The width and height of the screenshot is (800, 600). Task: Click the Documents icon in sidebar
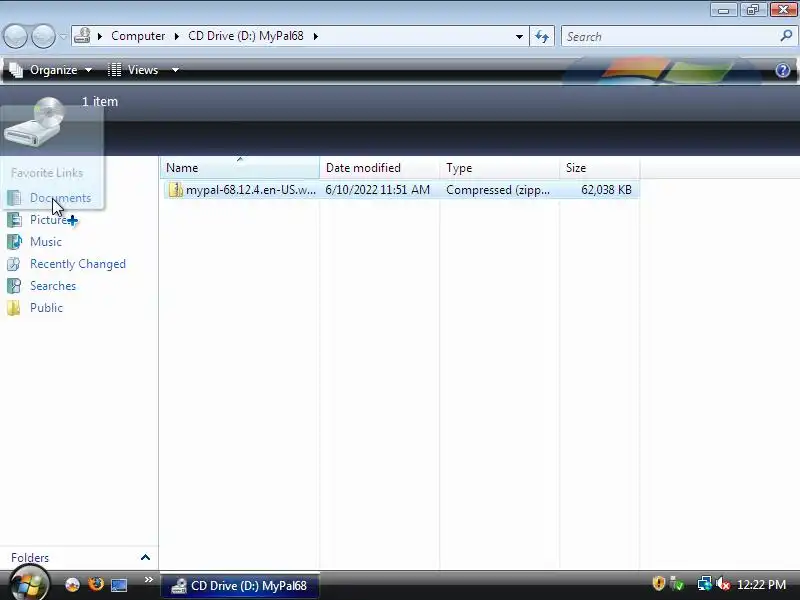14,198
